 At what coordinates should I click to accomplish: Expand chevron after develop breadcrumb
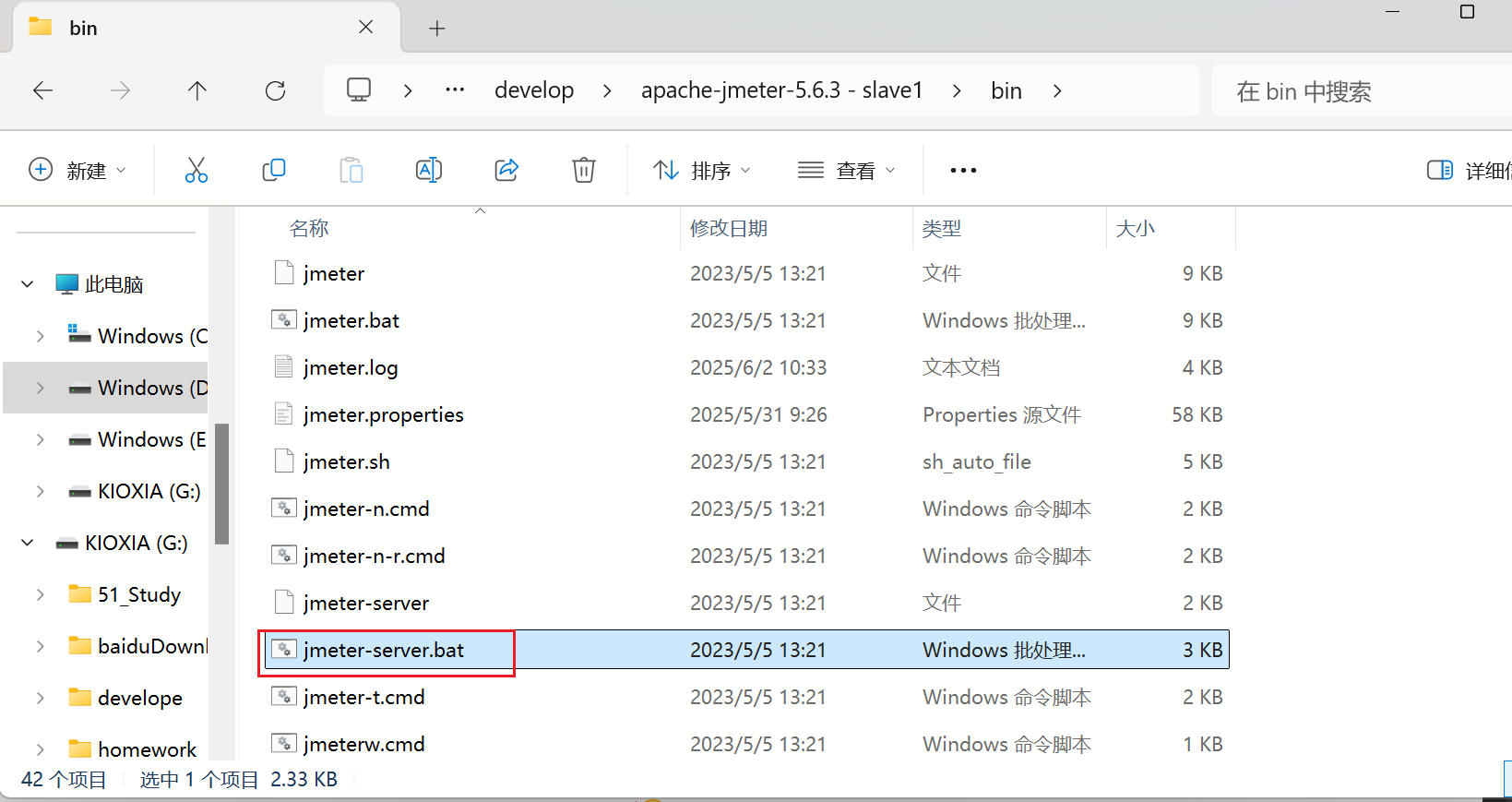click(607, 90)
